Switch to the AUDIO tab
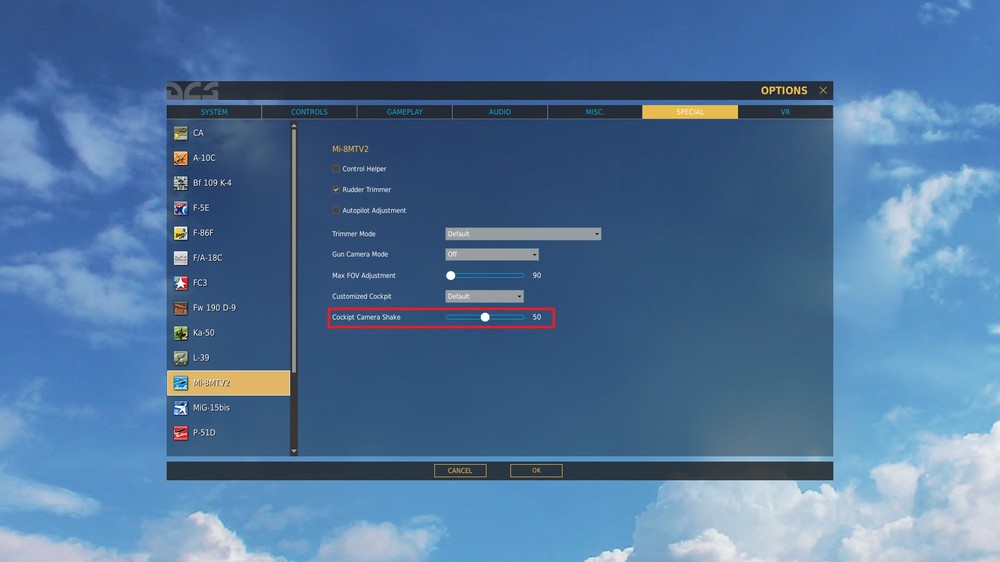 499,112
